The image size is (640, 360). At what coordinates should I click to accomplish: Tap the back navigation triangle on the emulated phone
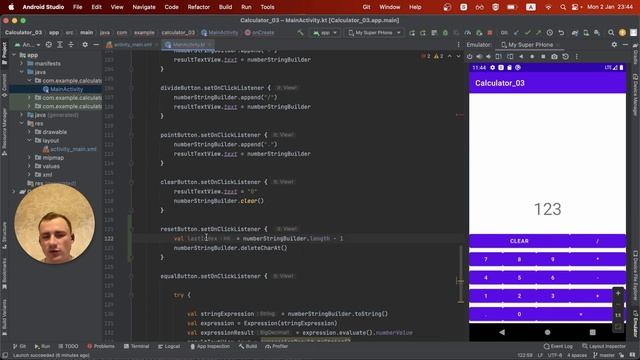pos(502,332)
